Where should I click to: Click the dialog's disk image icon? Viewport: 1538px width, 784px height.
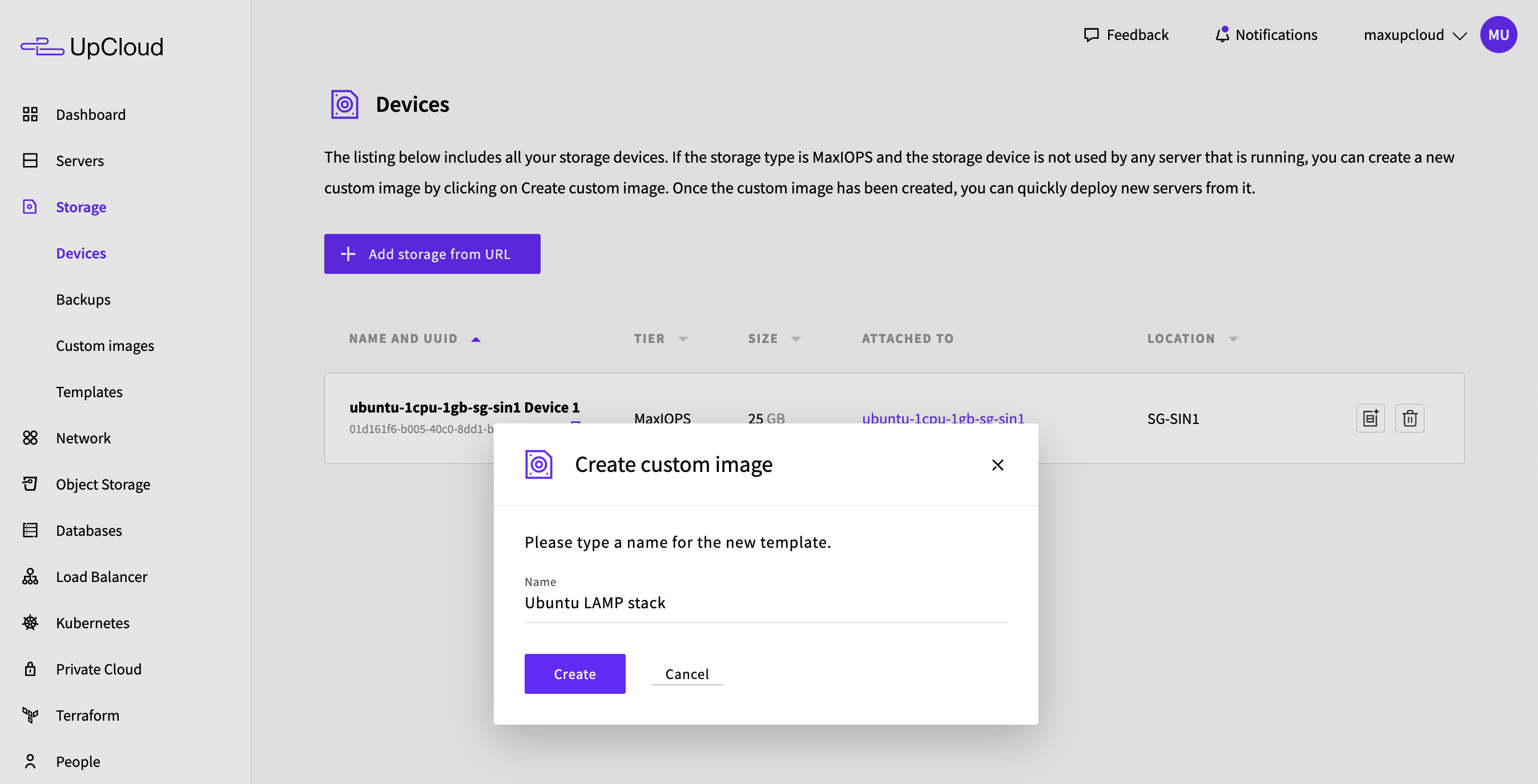(x=538, y=464)
